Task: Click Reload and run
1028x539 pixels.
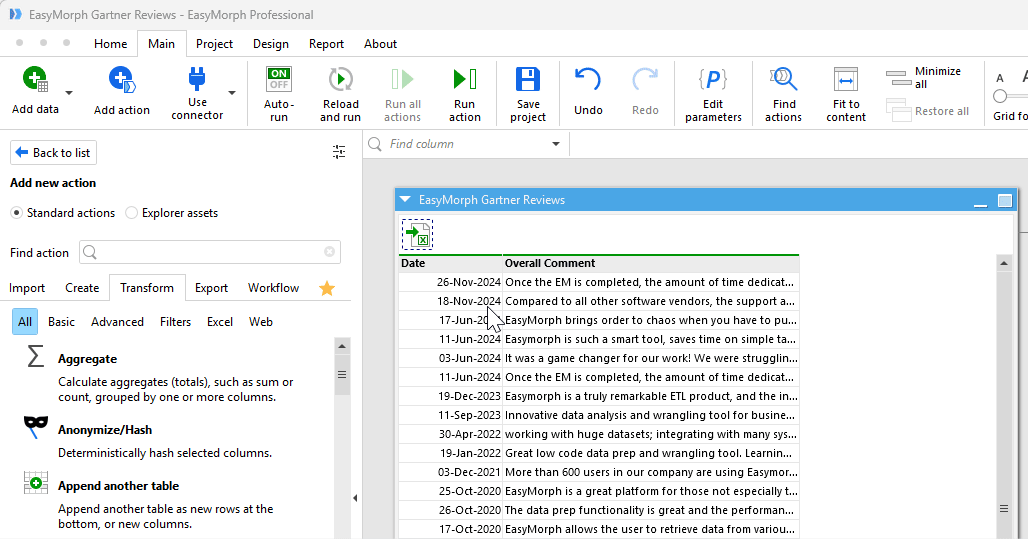Action: pos(340,94)
